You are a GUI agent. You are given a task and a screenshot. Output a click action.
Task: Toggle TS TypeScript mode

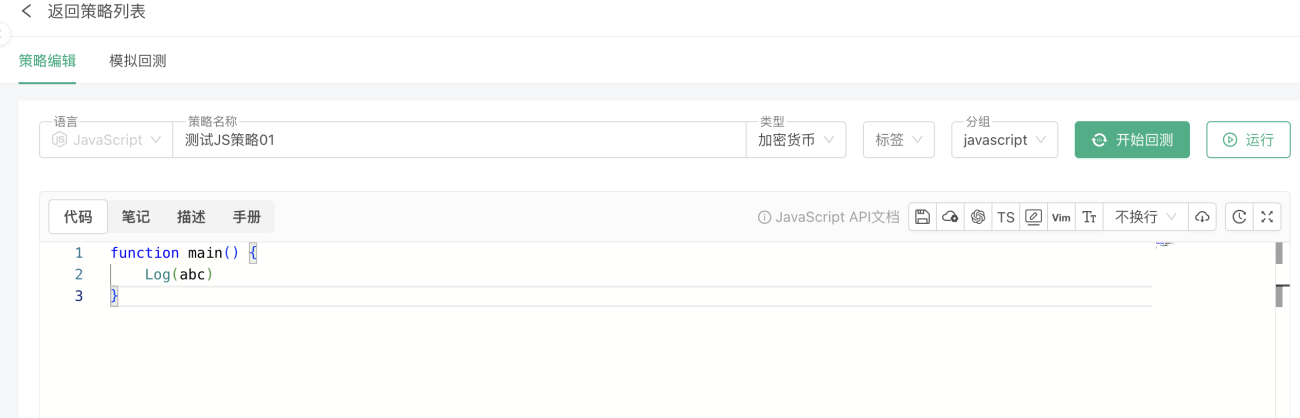coord(1006,217)
